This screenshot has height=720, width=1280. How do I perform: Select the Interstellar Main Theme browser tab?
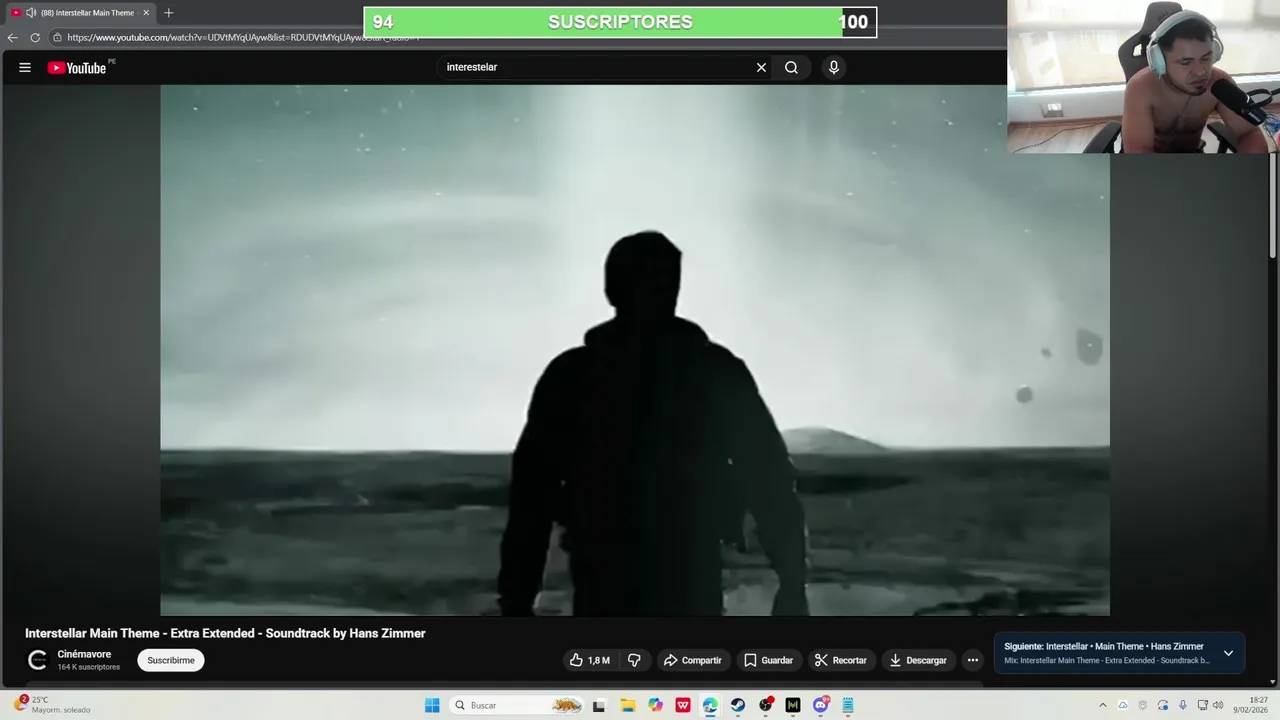coord(80,13)
